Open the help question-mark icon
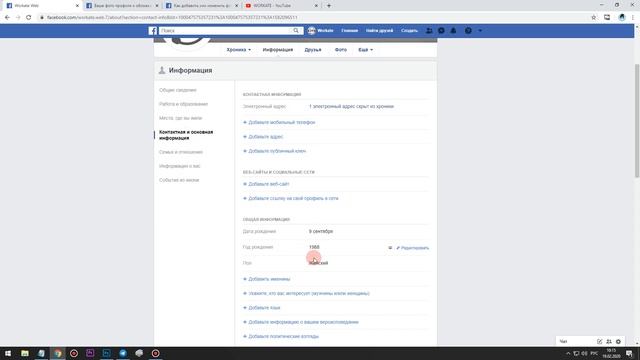 coord(468,31)
